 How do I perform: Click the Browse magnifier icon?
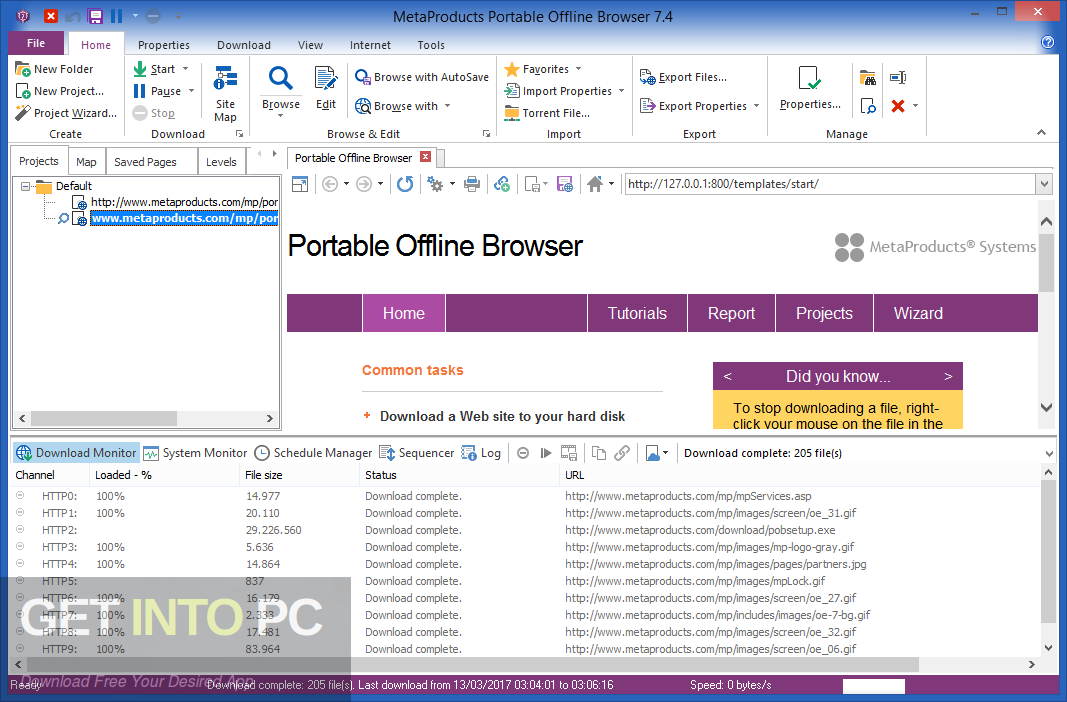pos(280,79)
